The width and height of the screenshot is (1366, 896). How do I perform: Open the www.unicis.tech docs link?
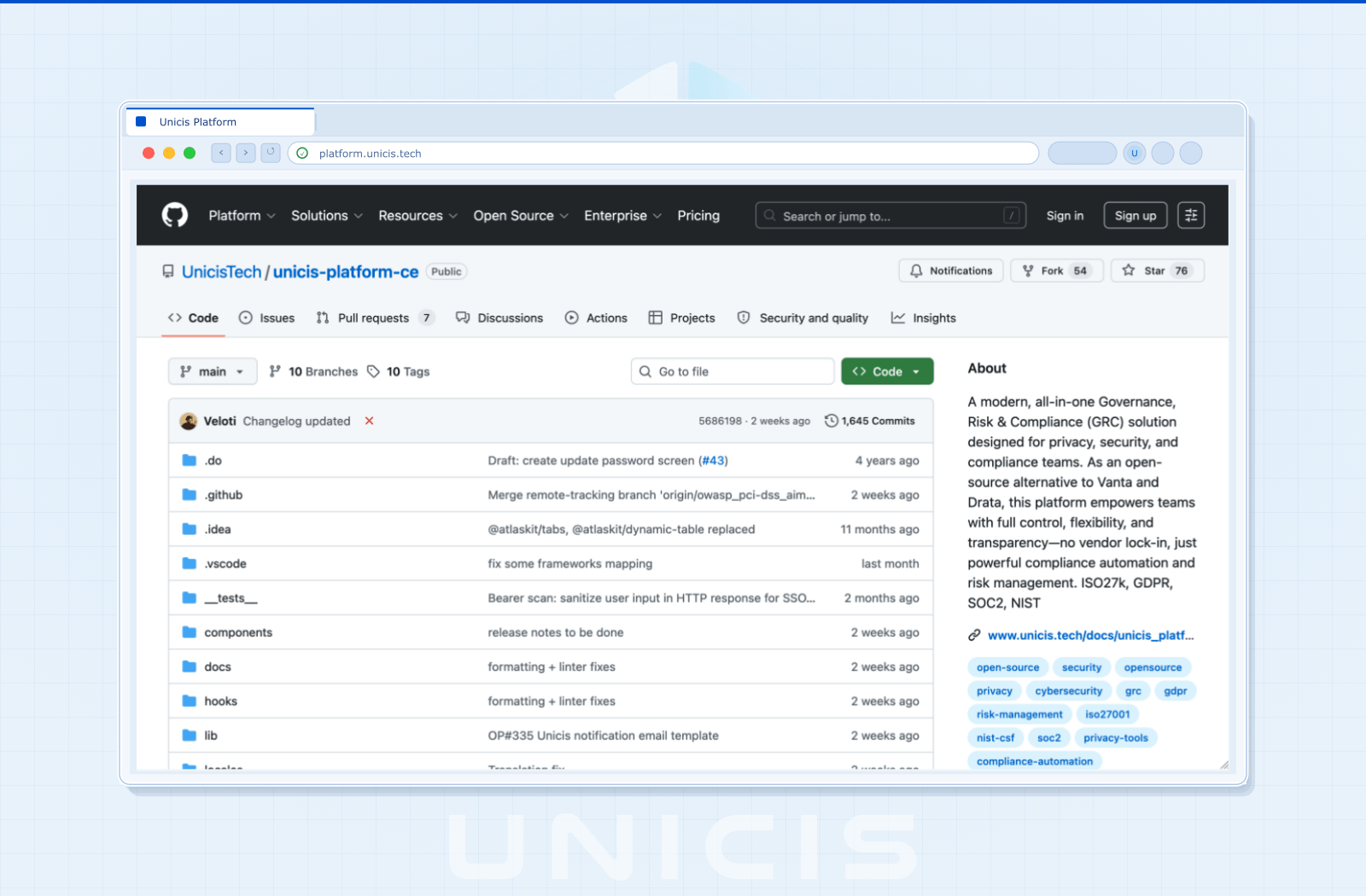(x=1090, y=635)
